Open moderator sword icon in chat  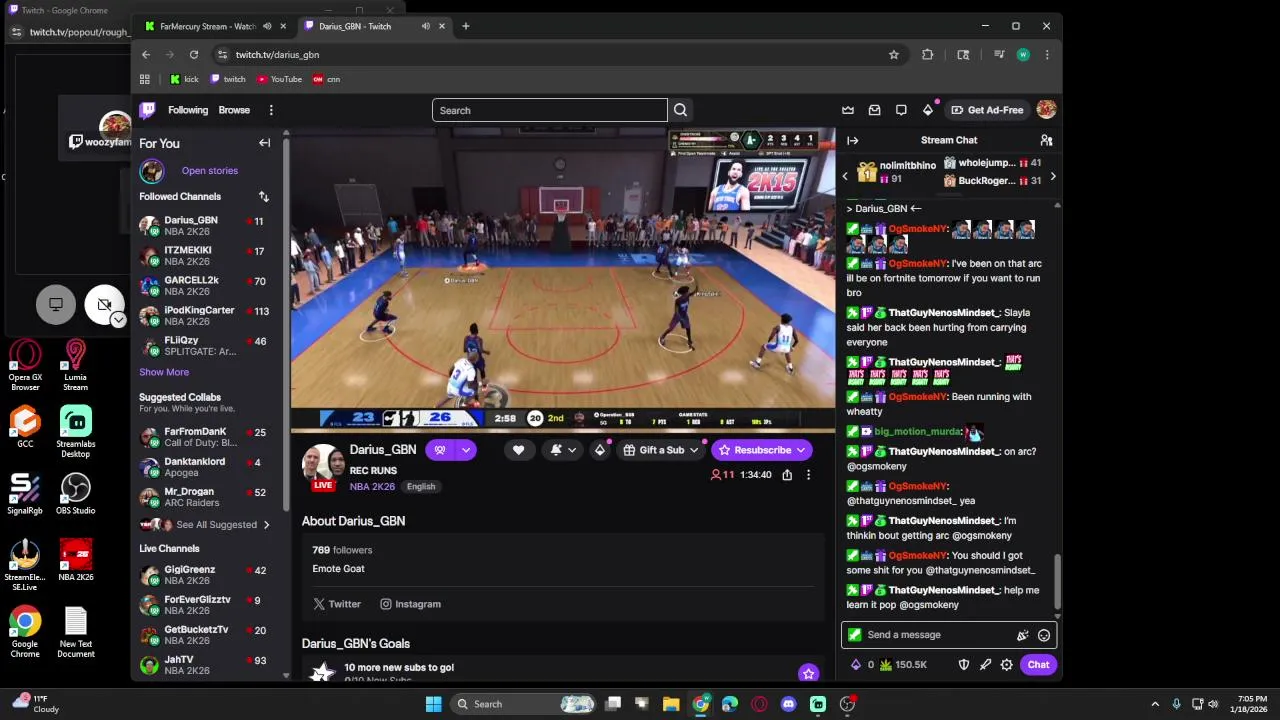[985, 665]
